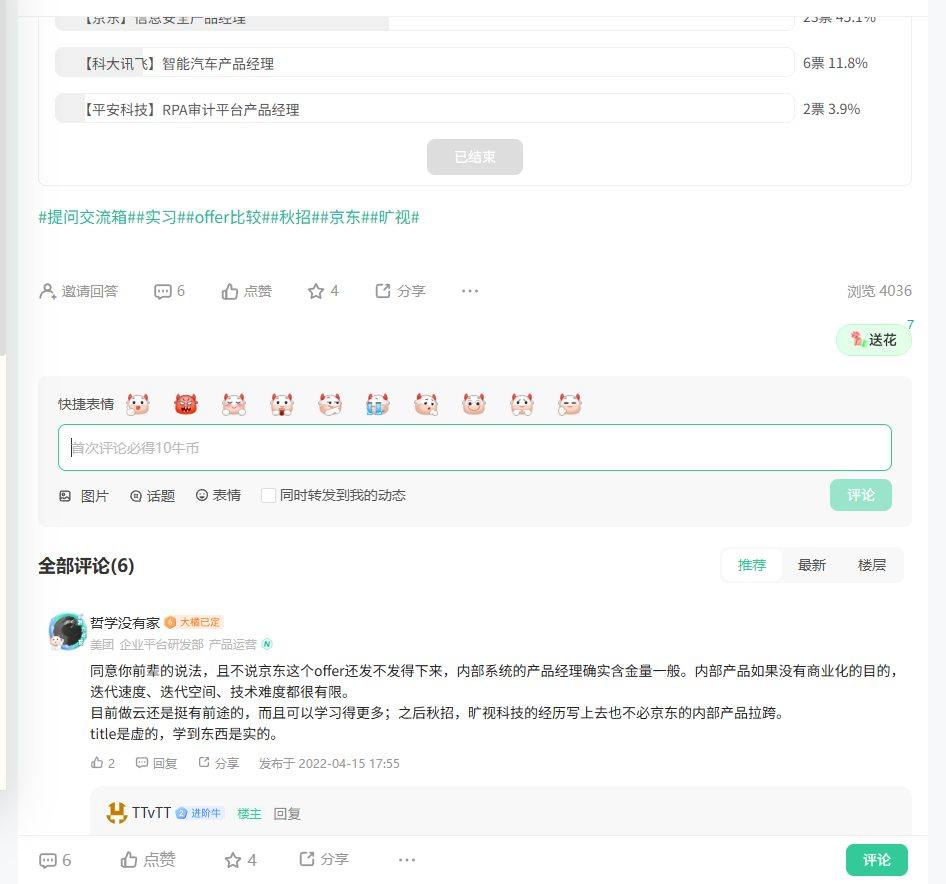Open the more options dots under post
Image resolution: width=946 pixels, height=884 pixels.
click(x=469, y=291)
